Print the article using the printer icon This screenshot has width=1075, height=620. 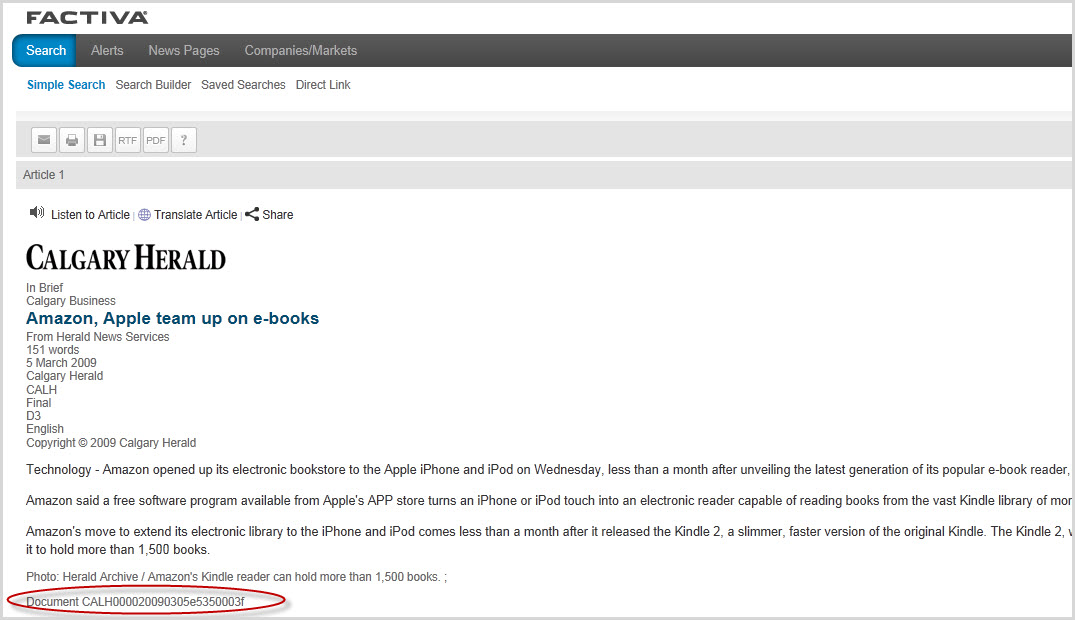tap(72, 140)
